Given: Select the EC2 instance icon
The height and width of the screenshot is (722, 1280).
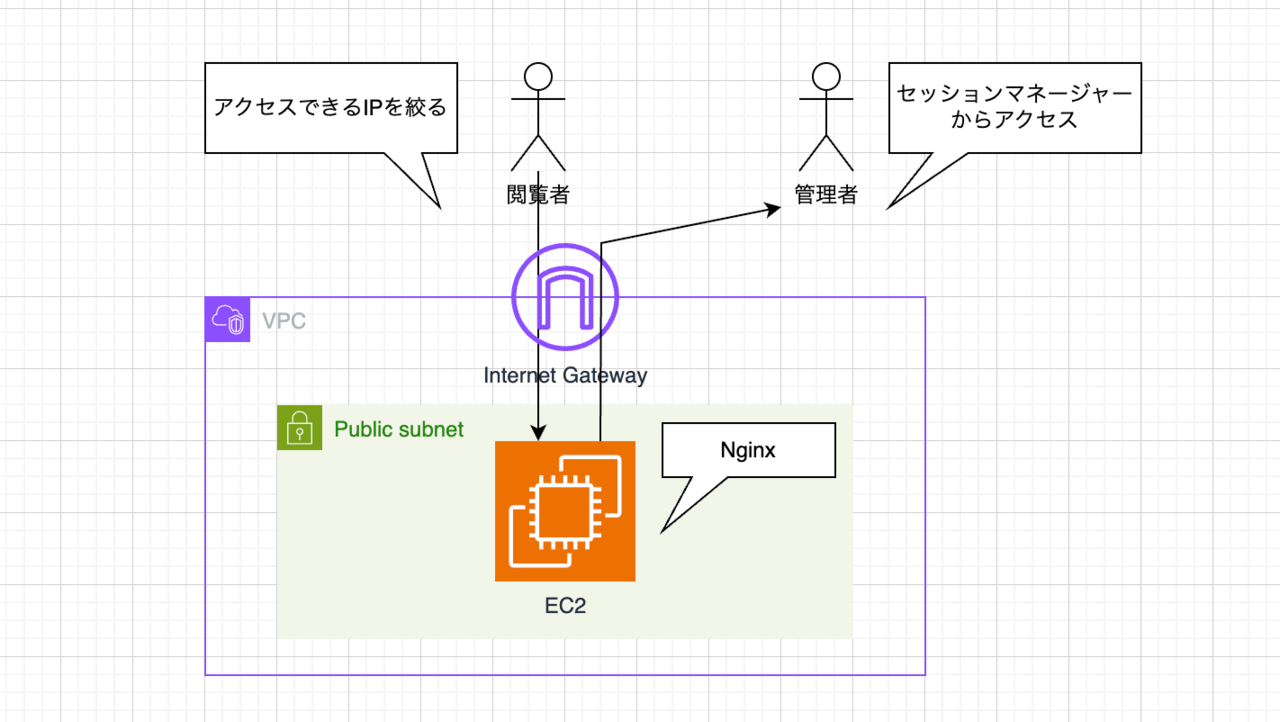Looking at the screenshot, I should pyautogui.click(x=565, y=511).
